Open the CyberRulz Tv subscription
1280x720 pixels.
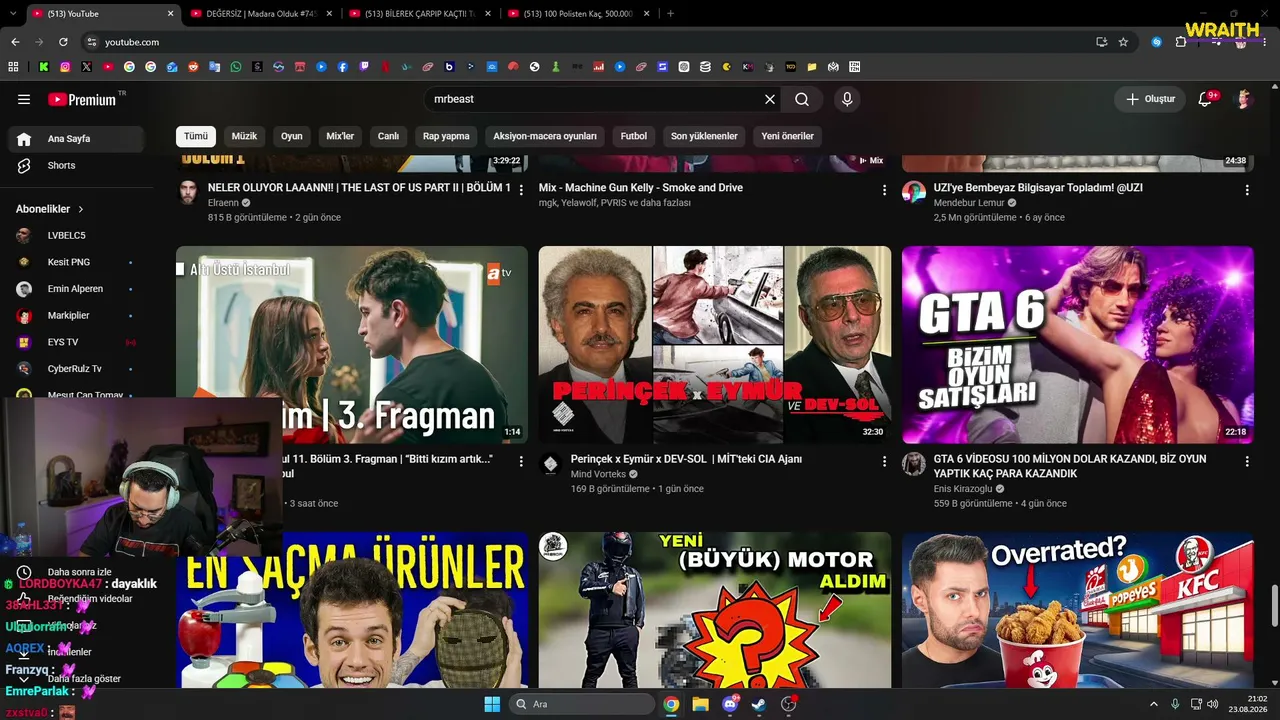(x=76, y=369)
